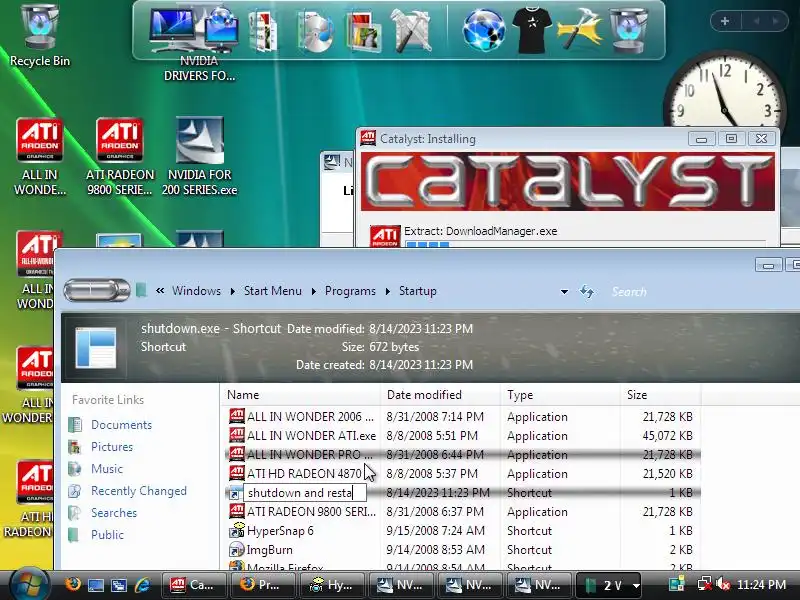Click the black t-shirt icon in the dock
Screen dimensions: 800x600
pyautogui.click(x=532, y=31)
